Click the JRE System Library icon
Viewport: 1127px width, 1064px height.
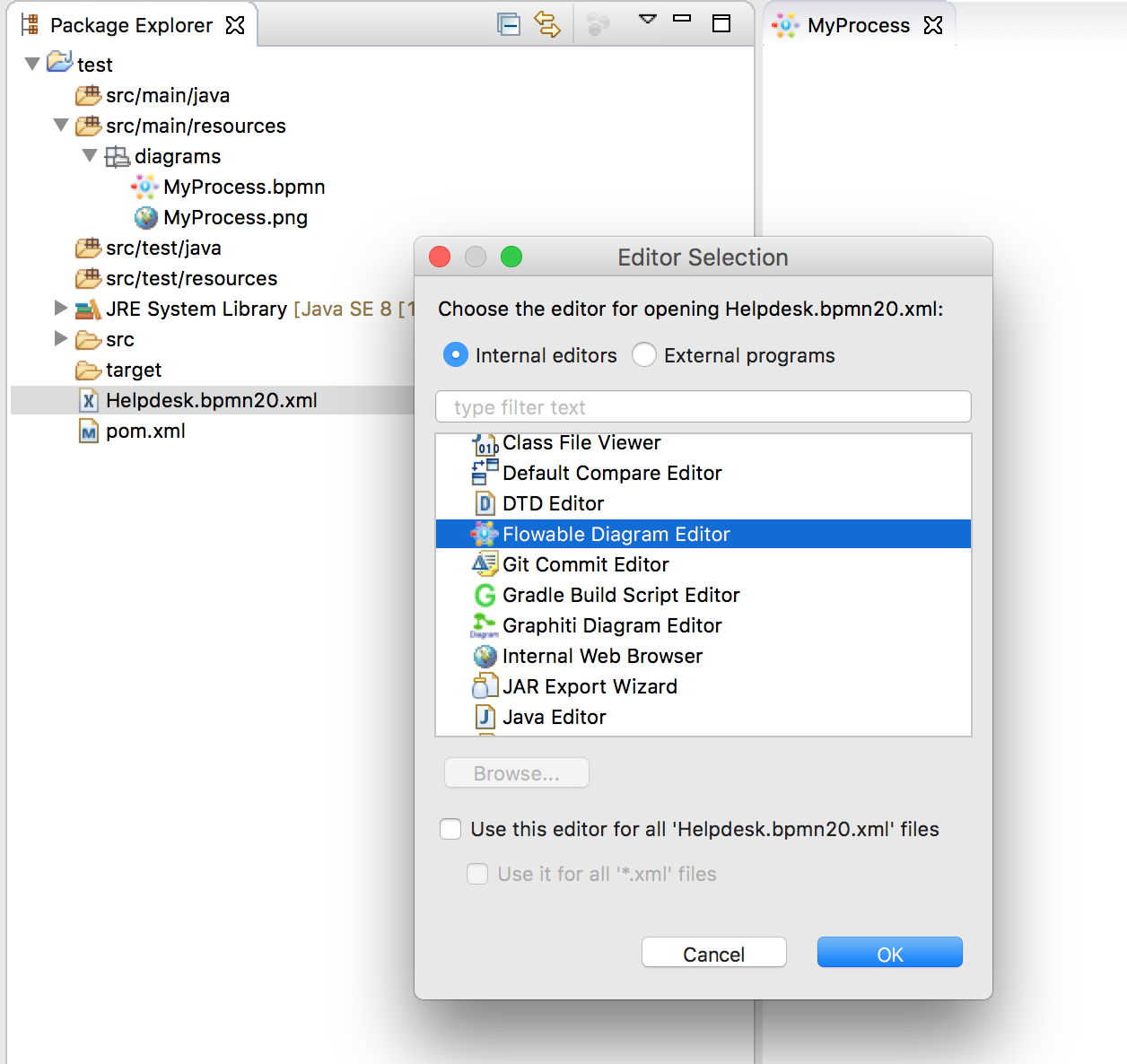(88, 309)
